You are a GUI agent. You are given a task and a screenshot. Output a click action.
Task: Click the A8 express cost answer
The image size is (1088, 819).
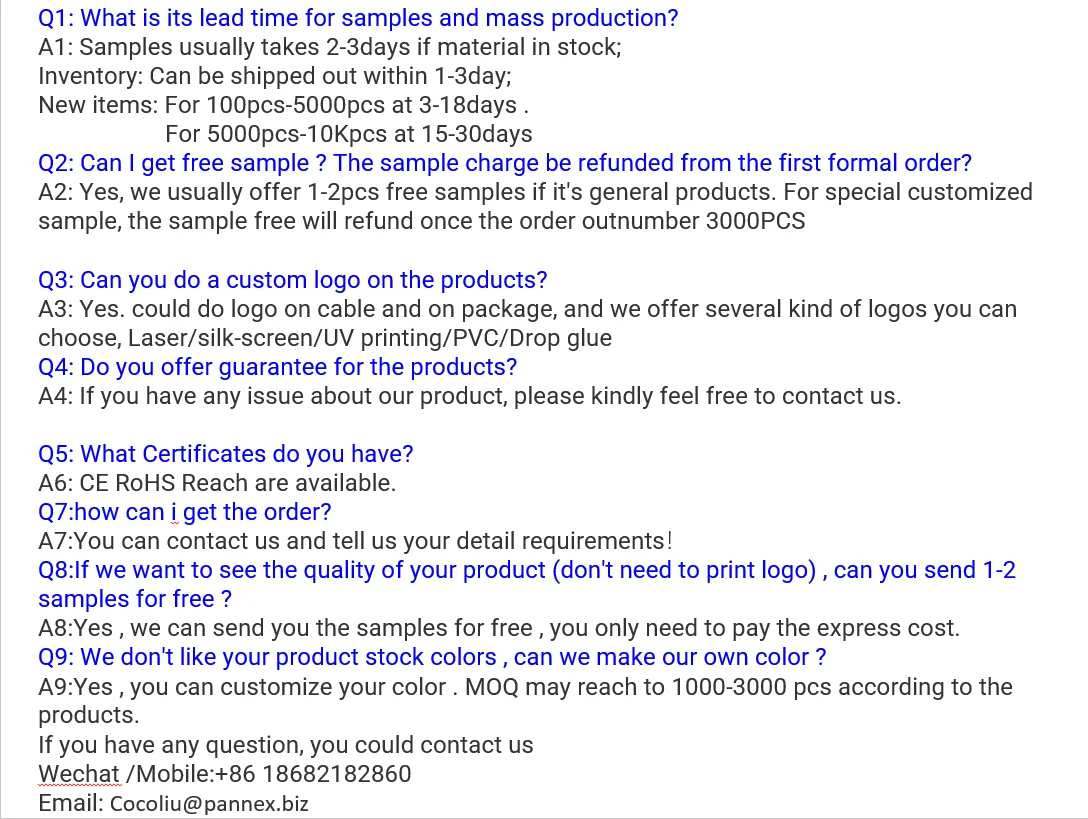(498, 628)
